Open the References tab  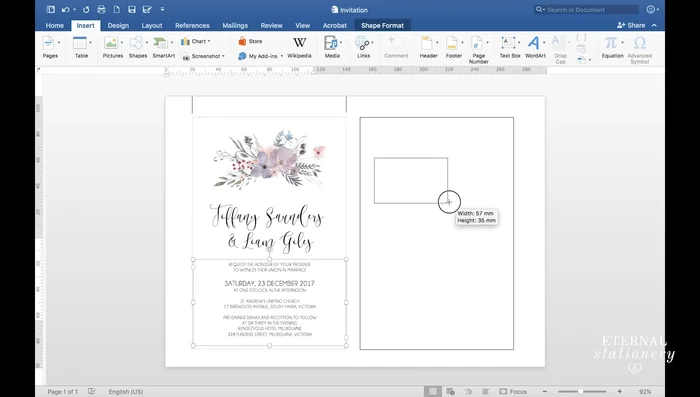click(192, 25)
